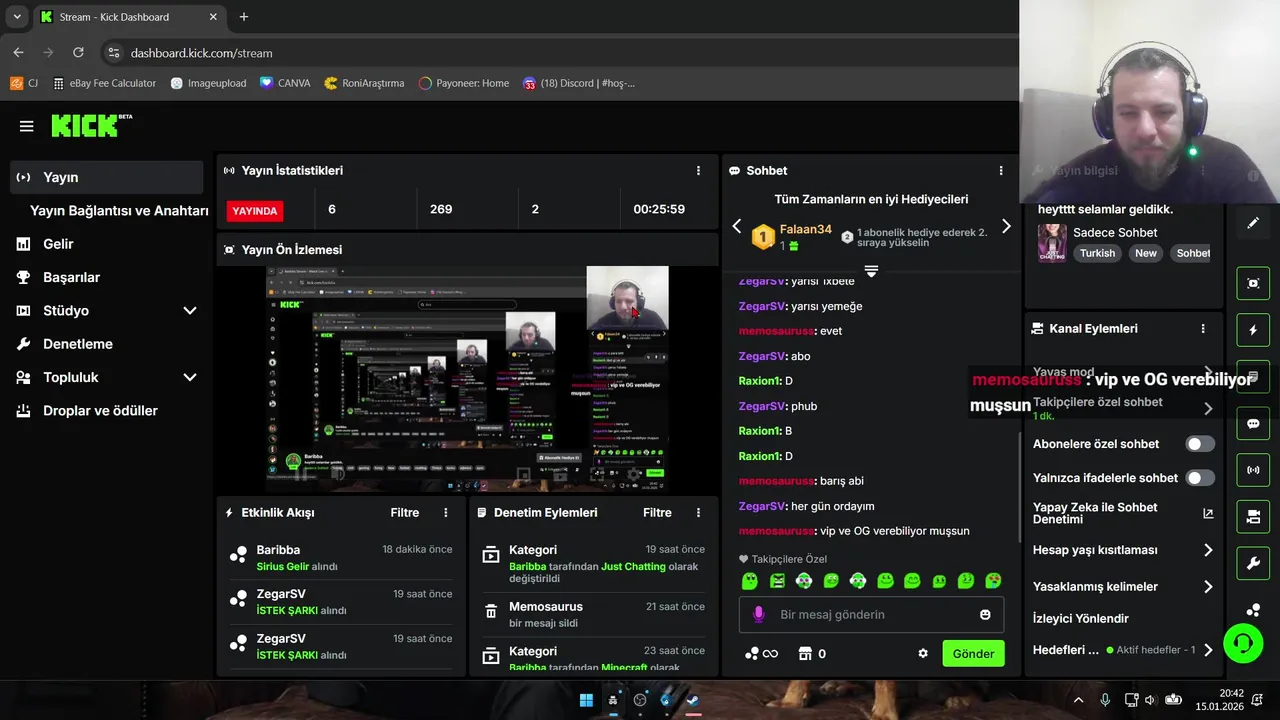1280x720 pixels.
Task: Toggle Abonelere özel sohbet switch
Action: [1200, 444]
